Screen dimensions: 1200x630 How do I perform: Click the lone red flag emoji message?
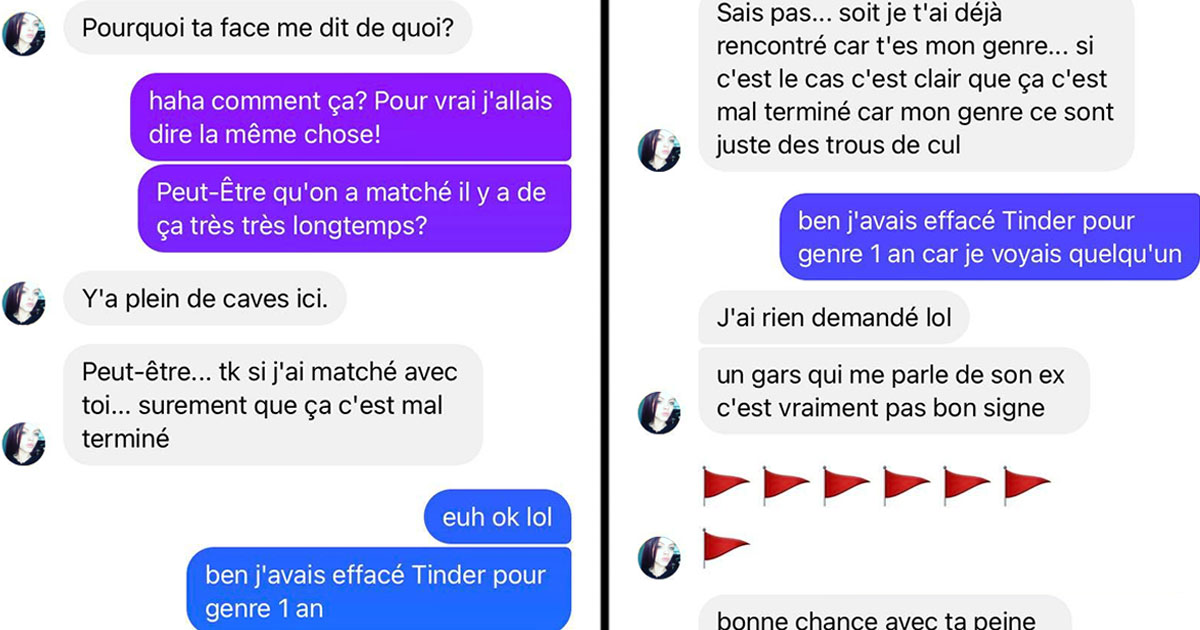click(725, 548)
